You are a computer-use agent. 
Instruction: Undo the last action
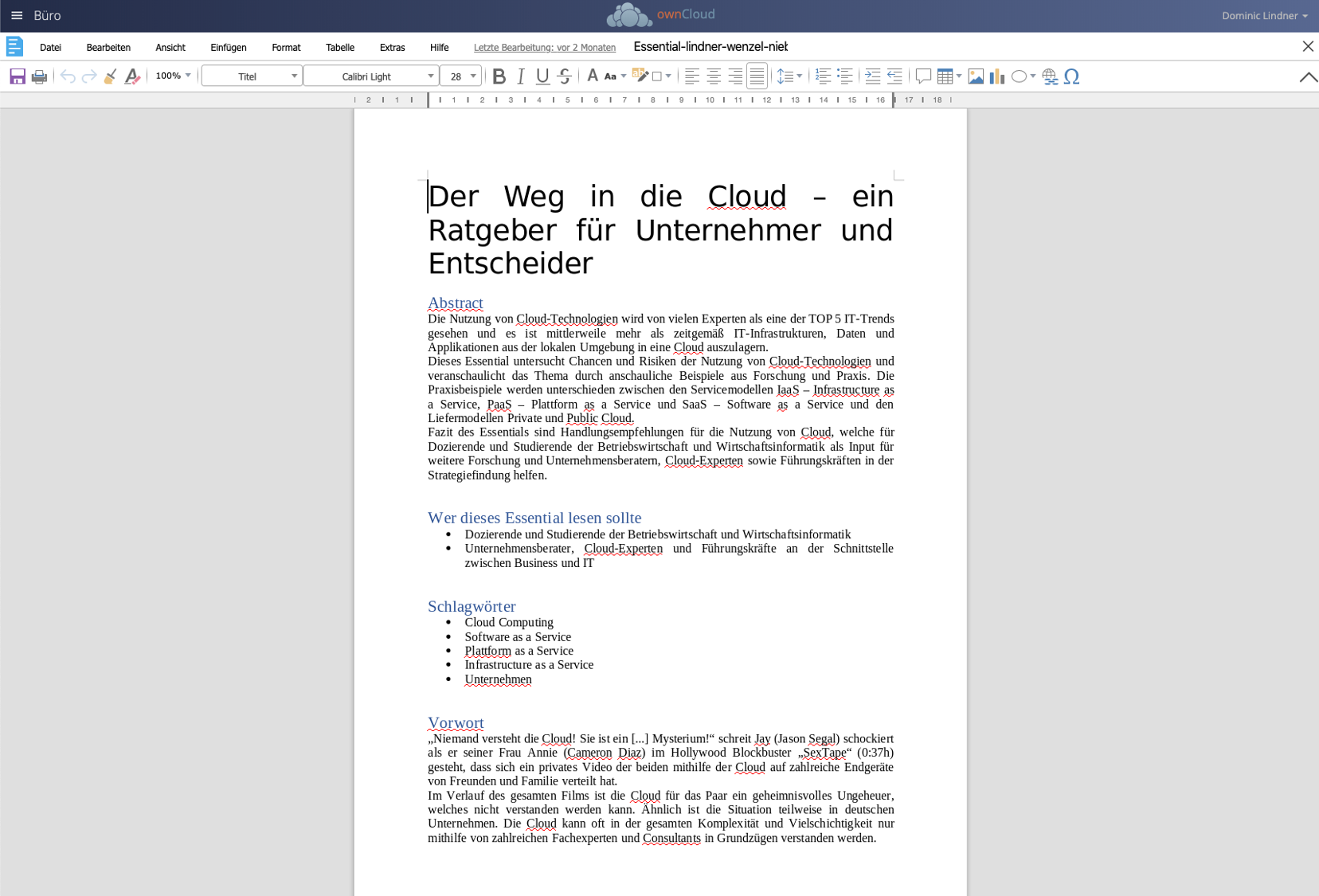click(68, 76)
